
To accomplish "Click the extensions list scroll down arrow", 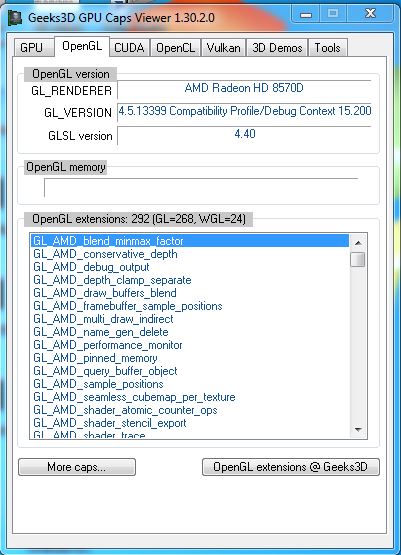I will pos(358,430).
